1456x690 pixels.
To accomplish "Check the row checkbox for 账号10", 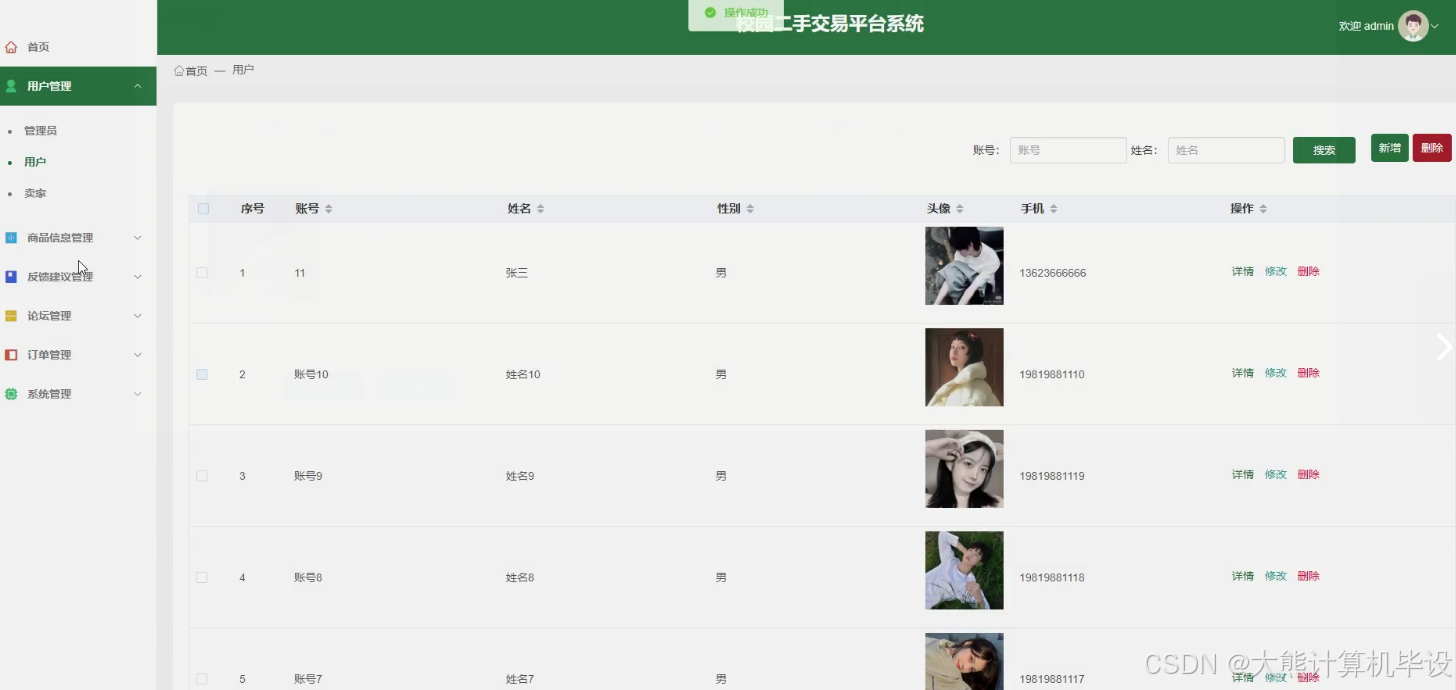I will (x=202, y=375).
